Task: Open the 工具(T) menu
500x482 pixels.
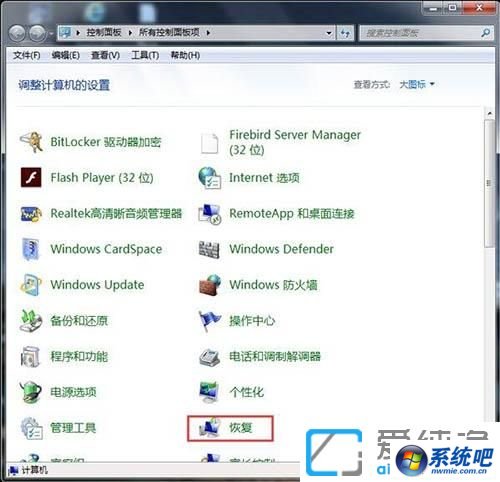Action: (x=145, y=55)
